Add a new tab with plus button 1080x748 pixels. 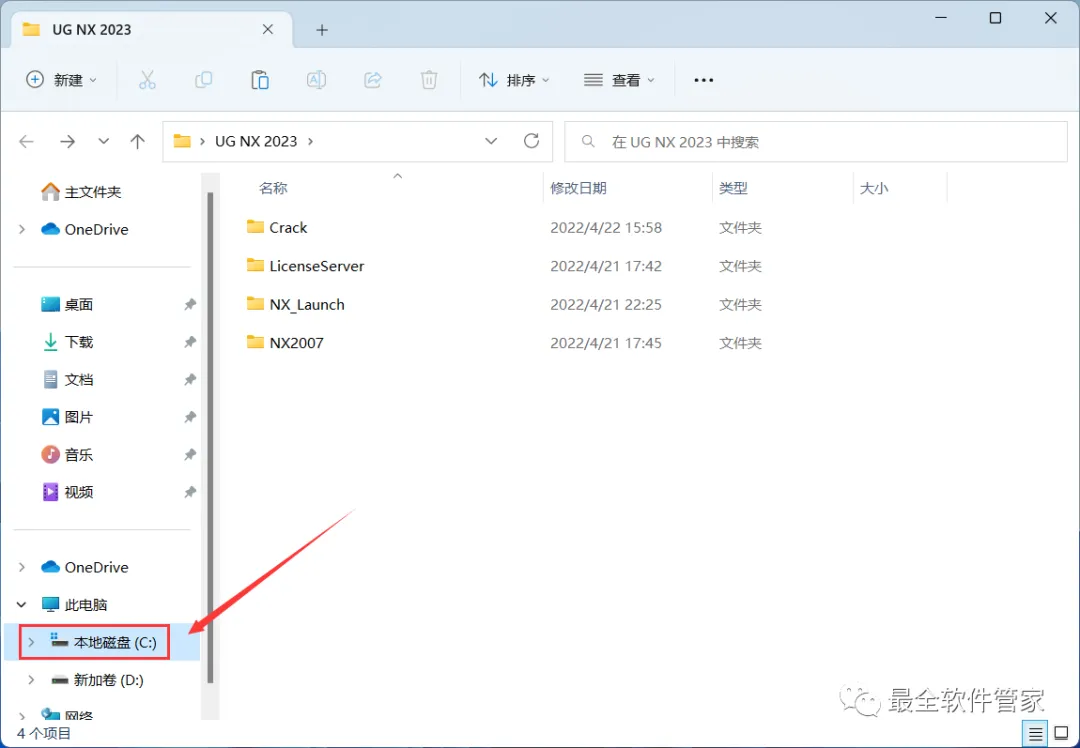pos(322,30)
